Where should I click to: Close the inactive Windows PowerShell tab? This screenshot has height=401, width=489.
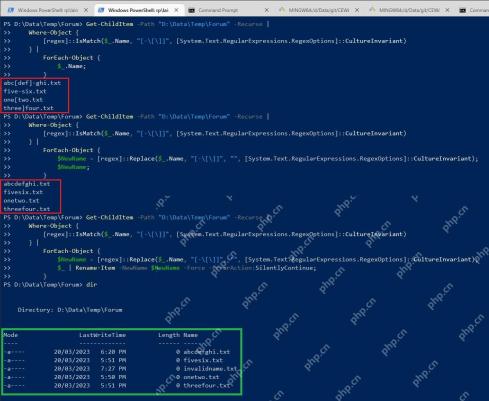click(86, 10)
